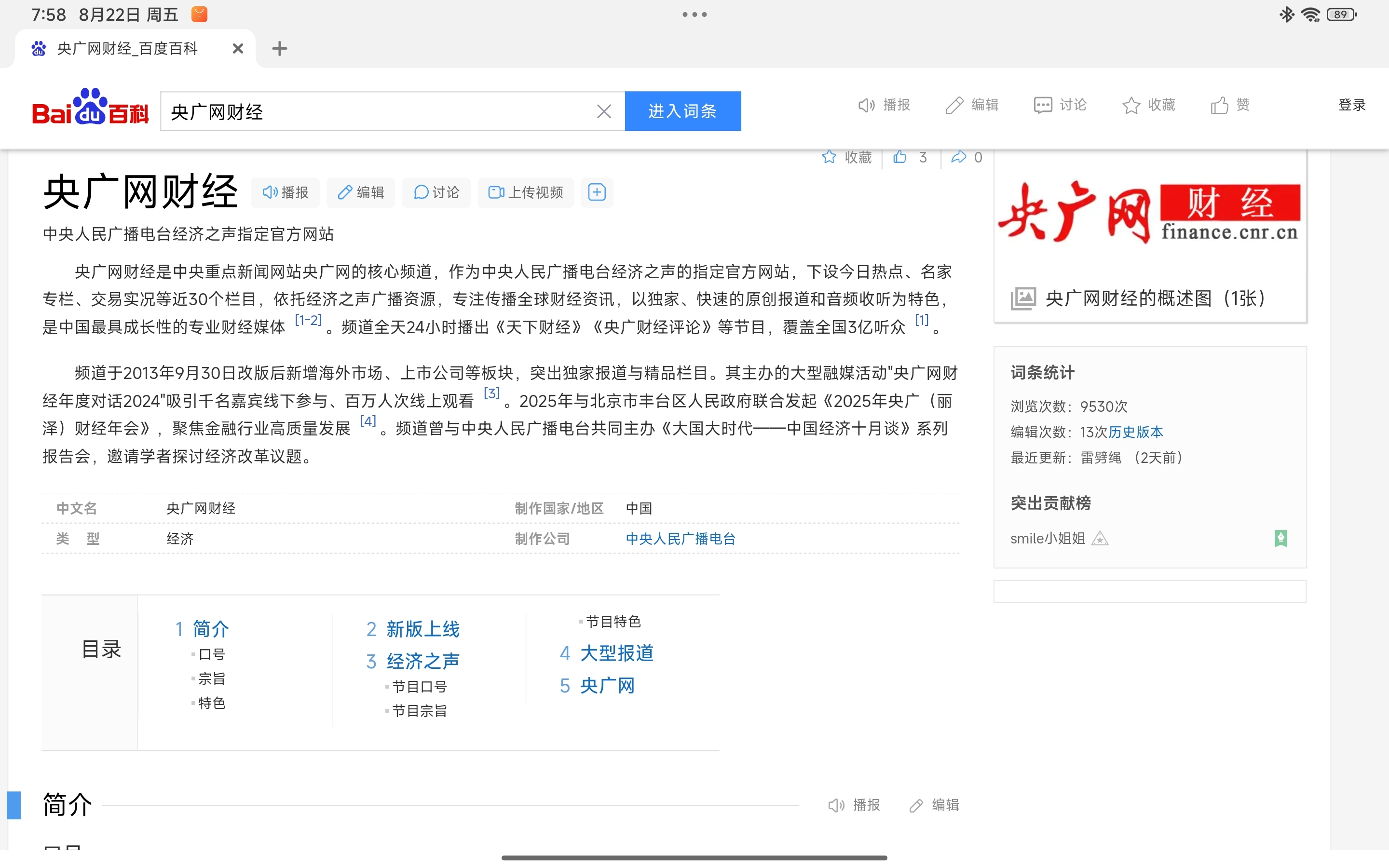
Task: Click 收藏 star in the top header
Action: tap(1148, 105)
